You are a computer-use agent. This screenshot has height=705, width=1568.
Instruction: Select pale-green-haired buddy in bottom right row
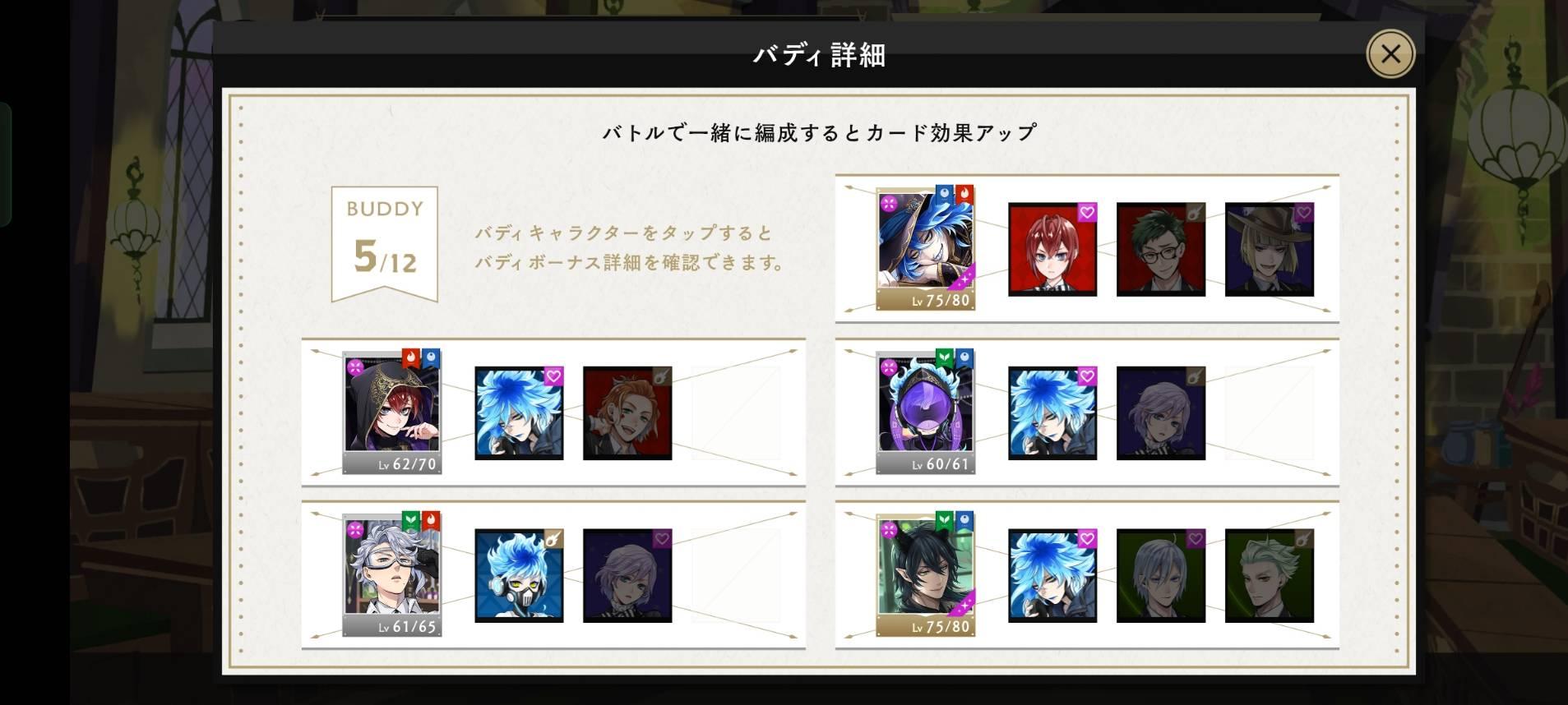pyautogui.click(x=1270, y=576)
